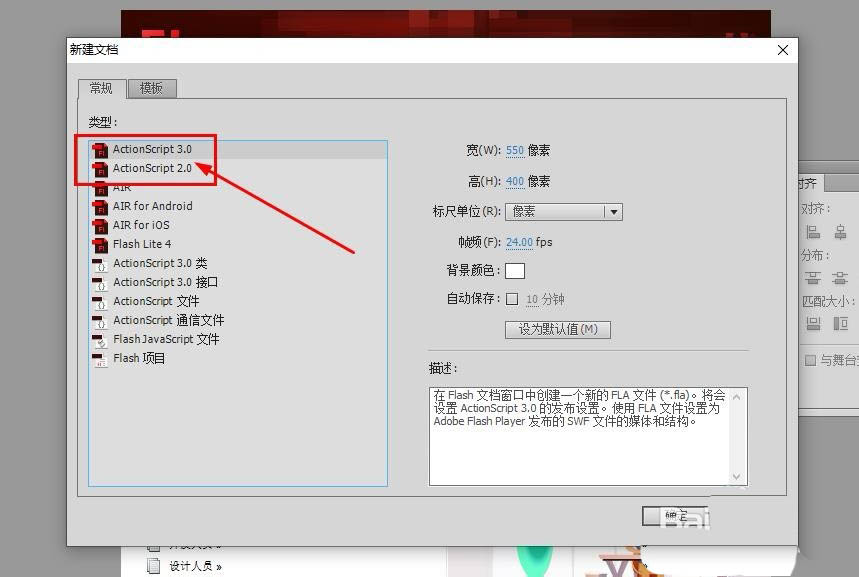Pick the AIR document type icon
Image resolution: width=859 pixels, height=577 pixels.
(x=100, y=188)
